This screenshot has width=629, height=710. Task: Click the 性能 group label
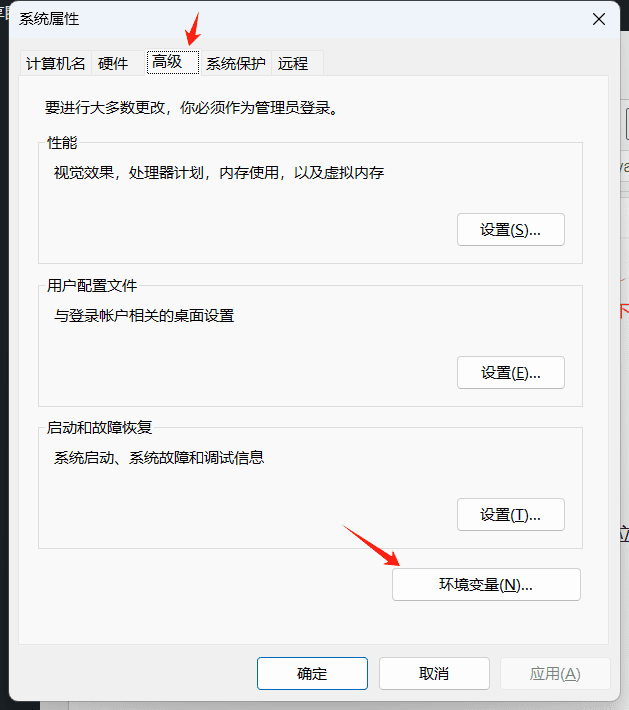pos(62,143)
